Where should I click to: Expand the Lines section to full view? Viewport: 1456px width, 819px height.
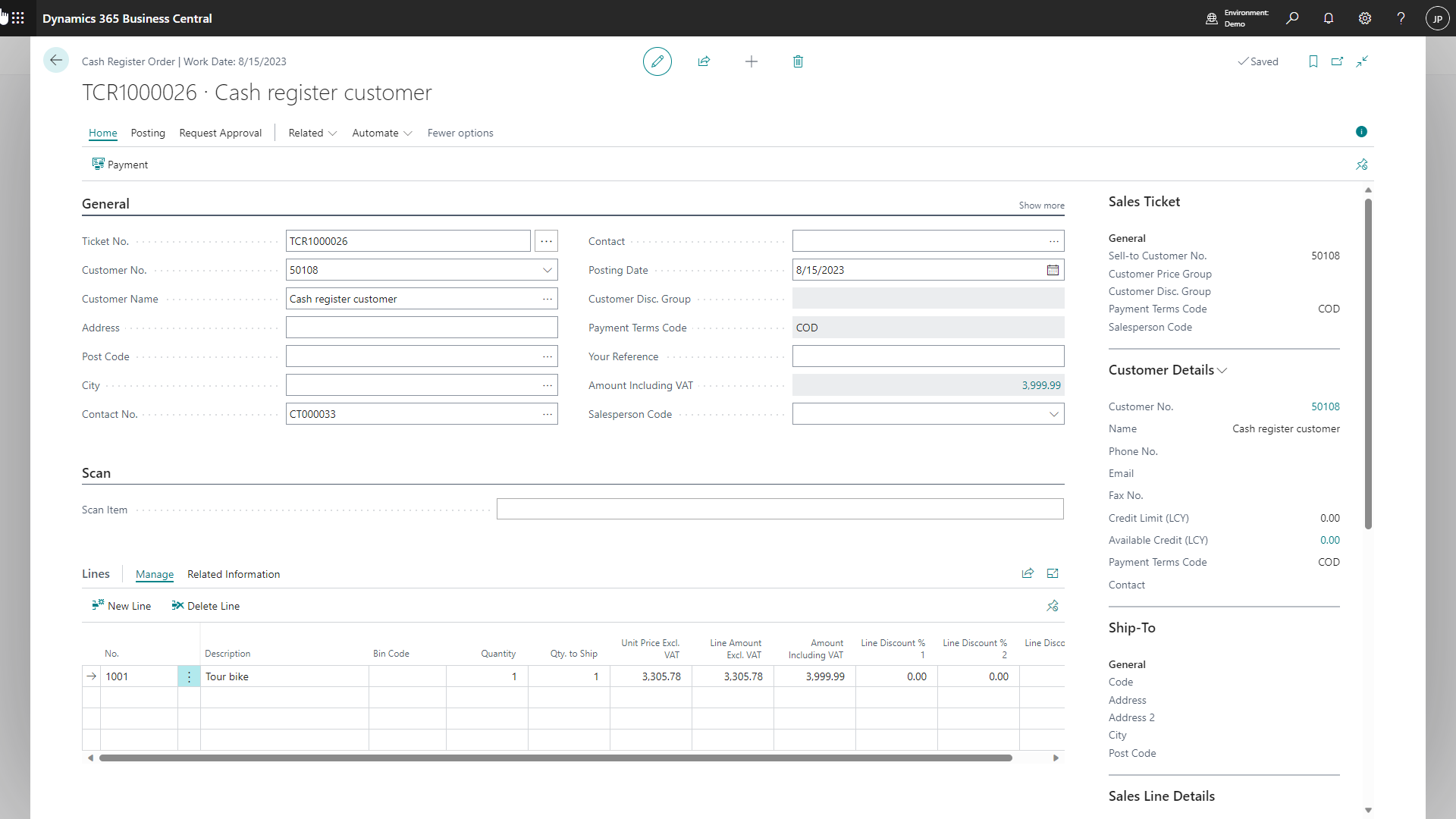coord(1053,573)
